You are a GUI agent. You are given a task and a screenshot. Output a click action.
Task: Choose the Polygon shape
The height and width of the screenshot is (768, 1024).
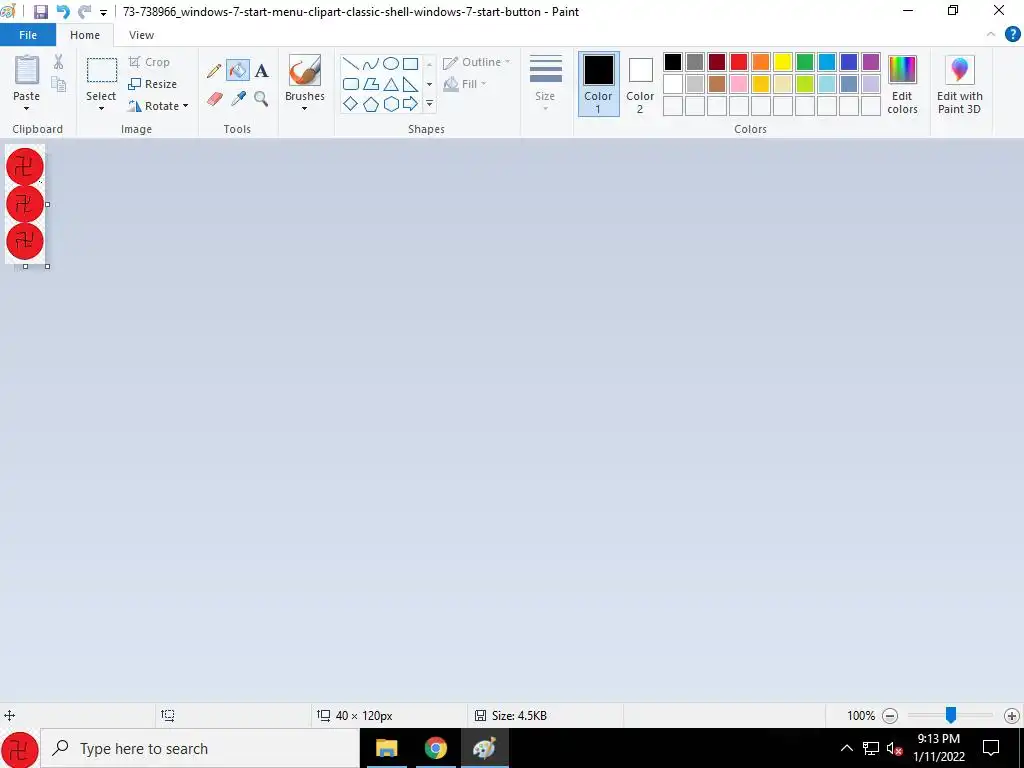(x=371, y=84)
